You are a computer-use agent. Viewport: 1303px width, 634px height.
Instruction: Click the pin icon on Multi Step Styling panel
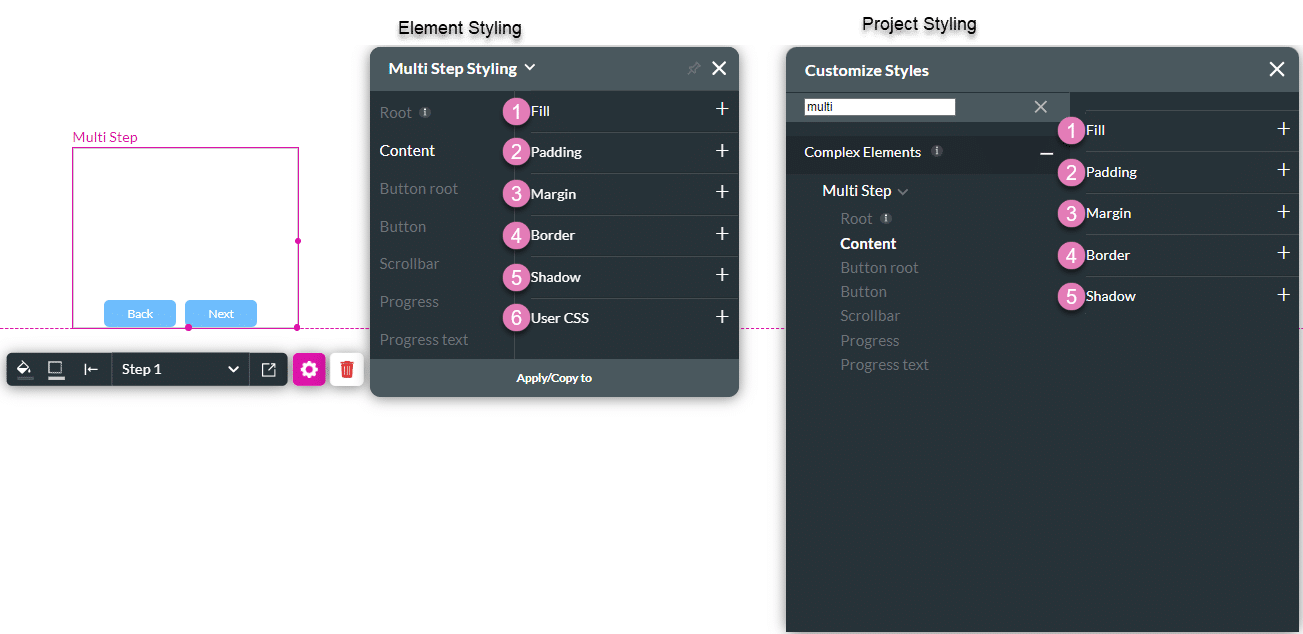click(x=693, y=68)
